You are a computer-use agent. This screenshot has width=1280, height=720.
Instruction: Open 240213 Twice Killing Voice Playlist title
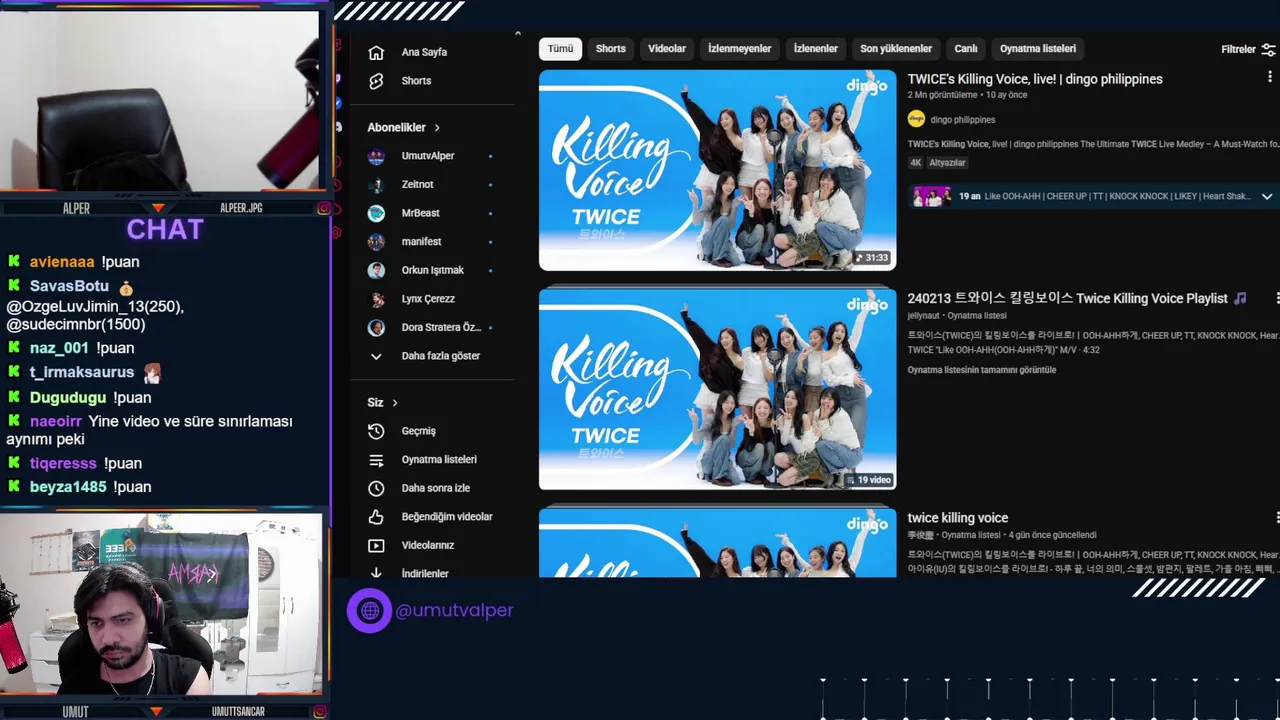[x=1077, y=298]
